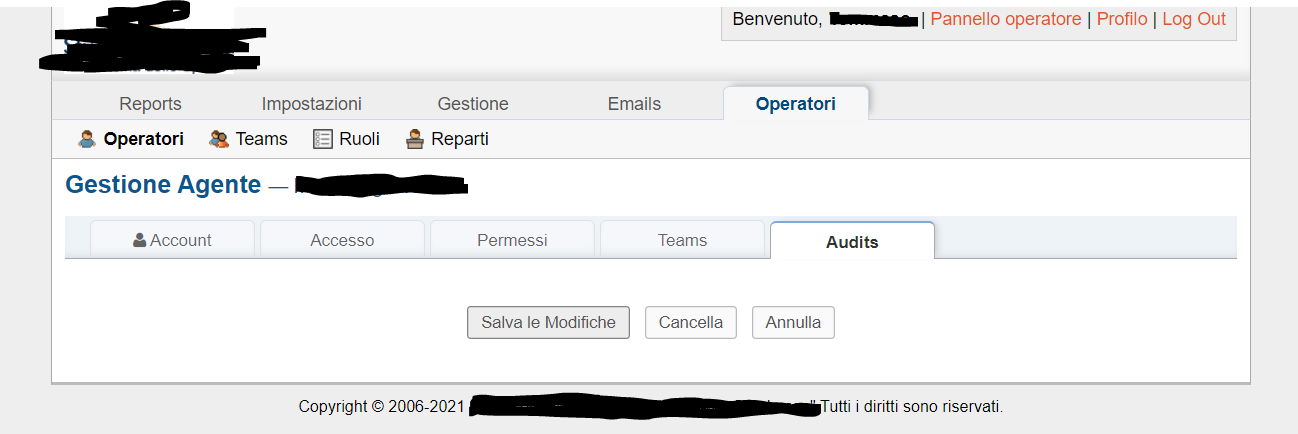Image resolution: width=1298 pixels, height=434 pixels.
Task: Switch to the Emails main menu
Action: (x=634, y=104)
